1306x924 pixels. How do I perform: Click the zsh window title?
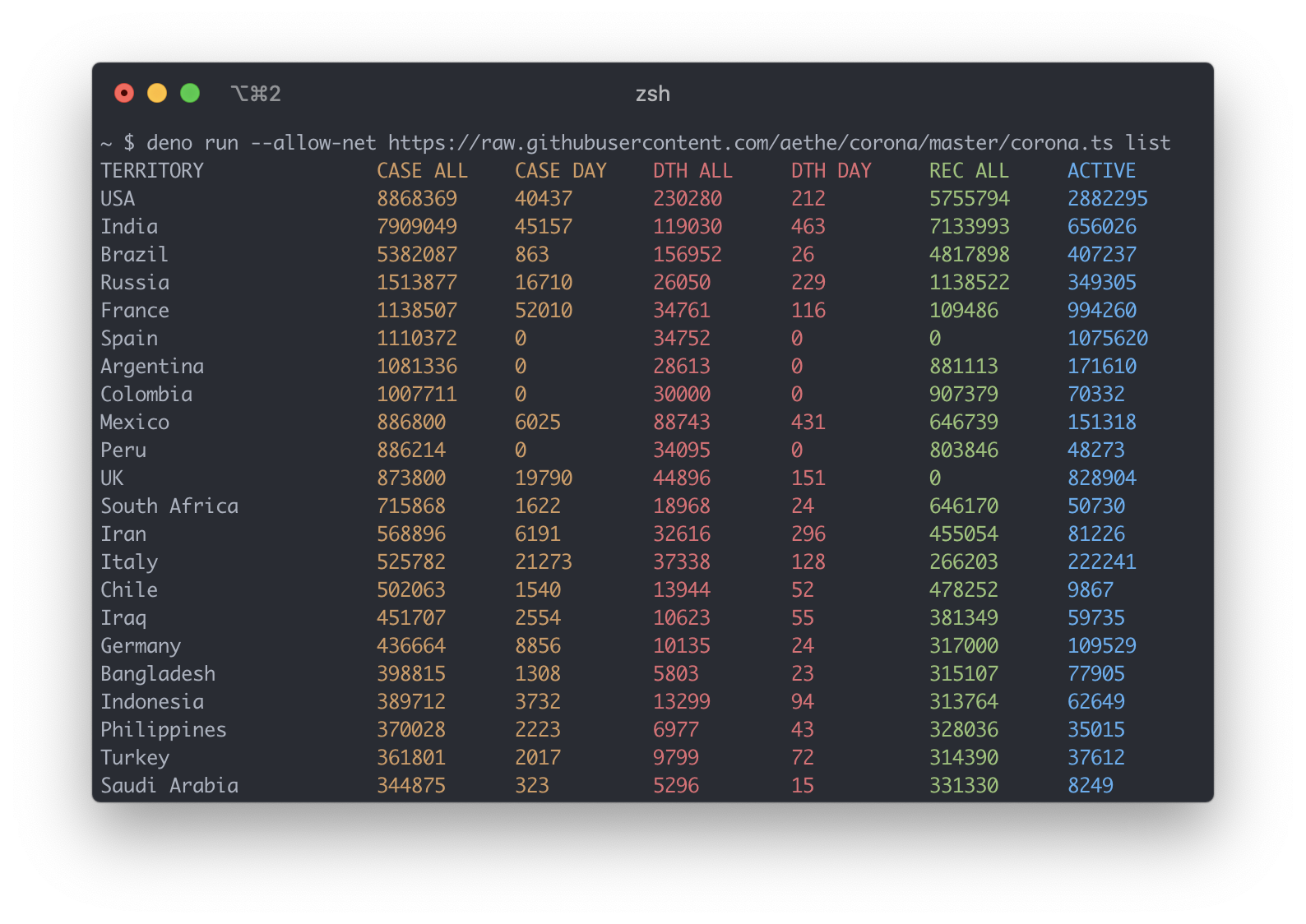tap(653, 94)
